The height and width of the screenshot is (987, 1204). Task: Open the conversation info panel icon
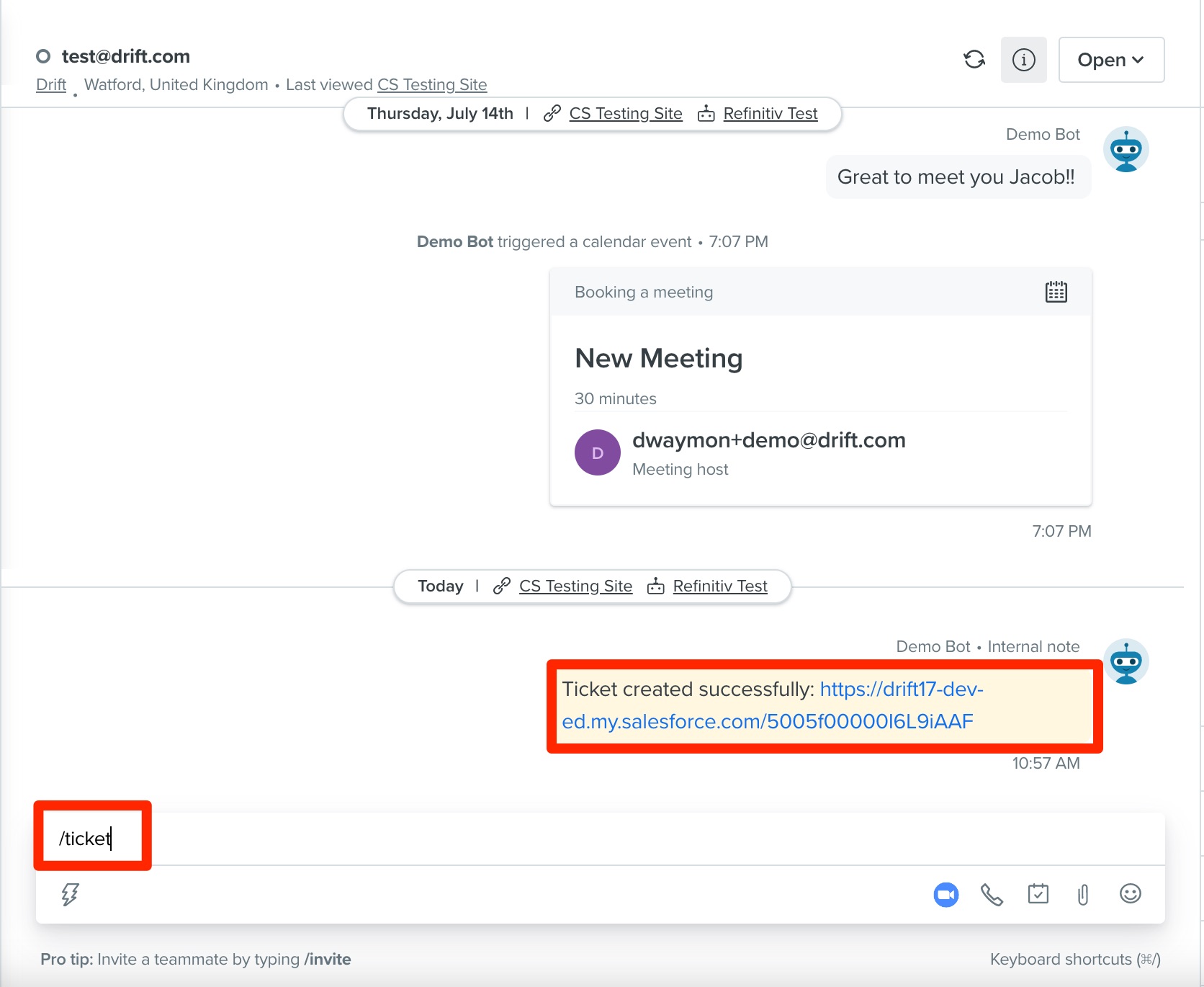tap(1023, 60)
